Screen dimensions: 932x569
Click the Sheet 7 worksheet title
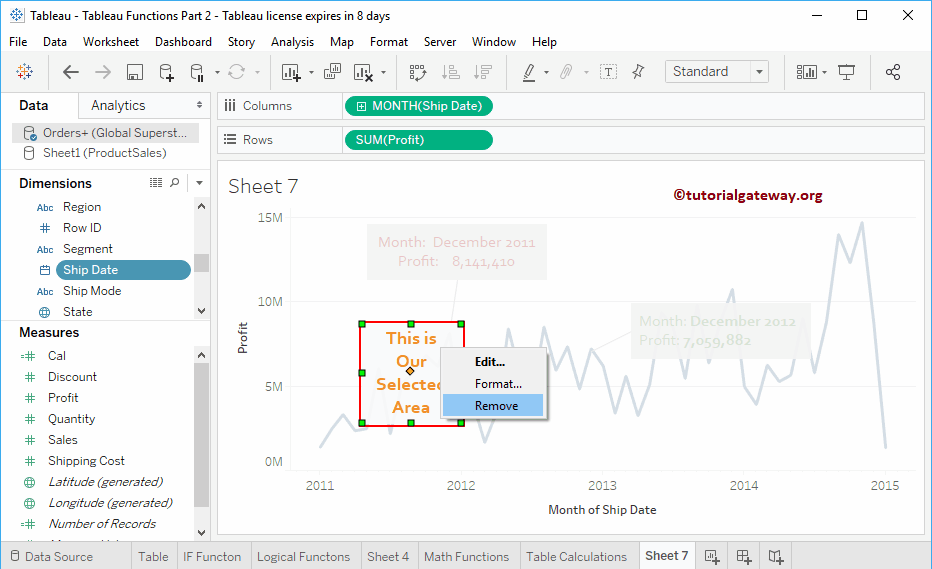click(x=263, y=186)
